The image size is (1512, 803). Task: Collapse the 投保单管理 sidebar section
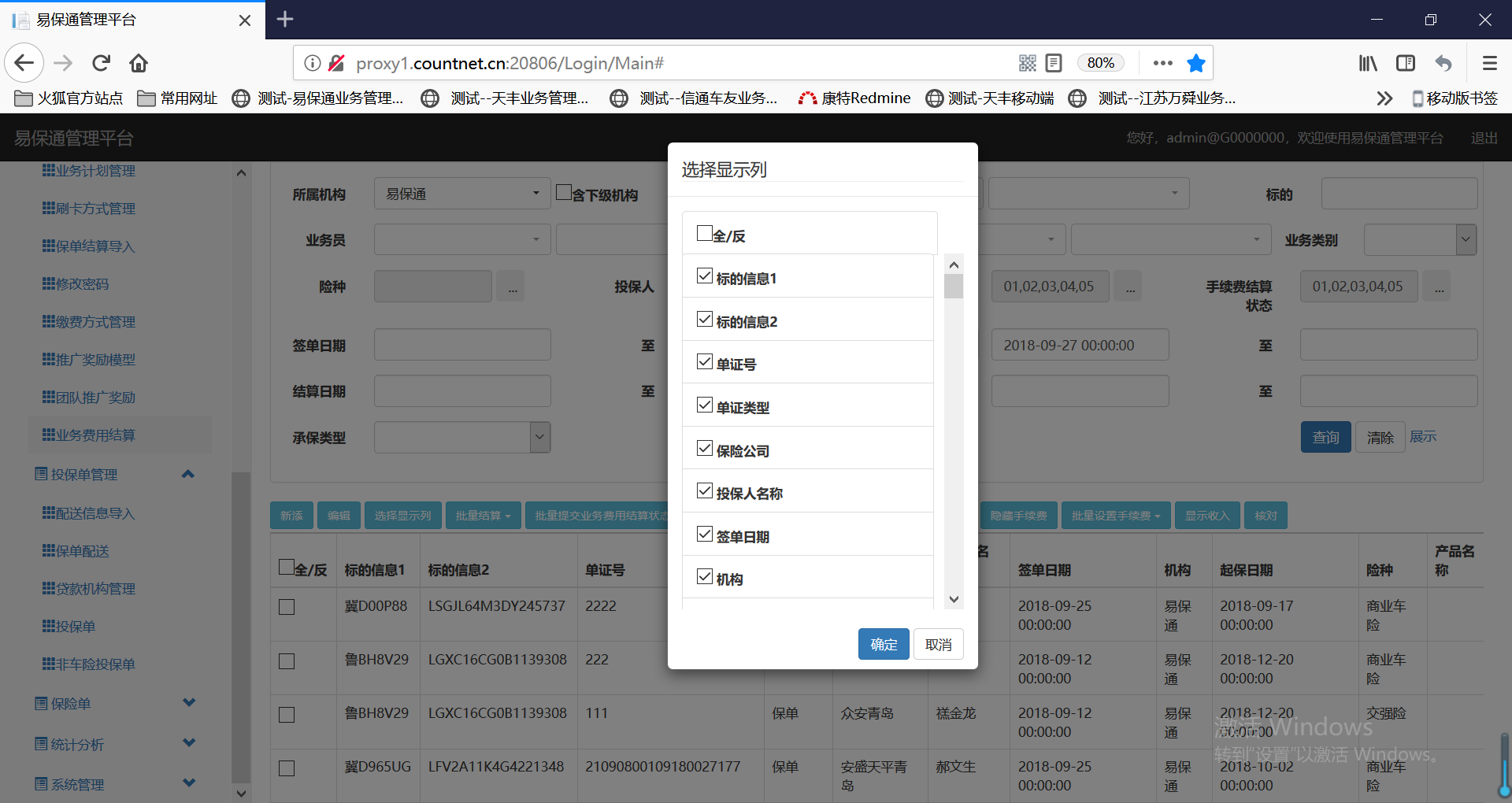(x=187, y=474)
